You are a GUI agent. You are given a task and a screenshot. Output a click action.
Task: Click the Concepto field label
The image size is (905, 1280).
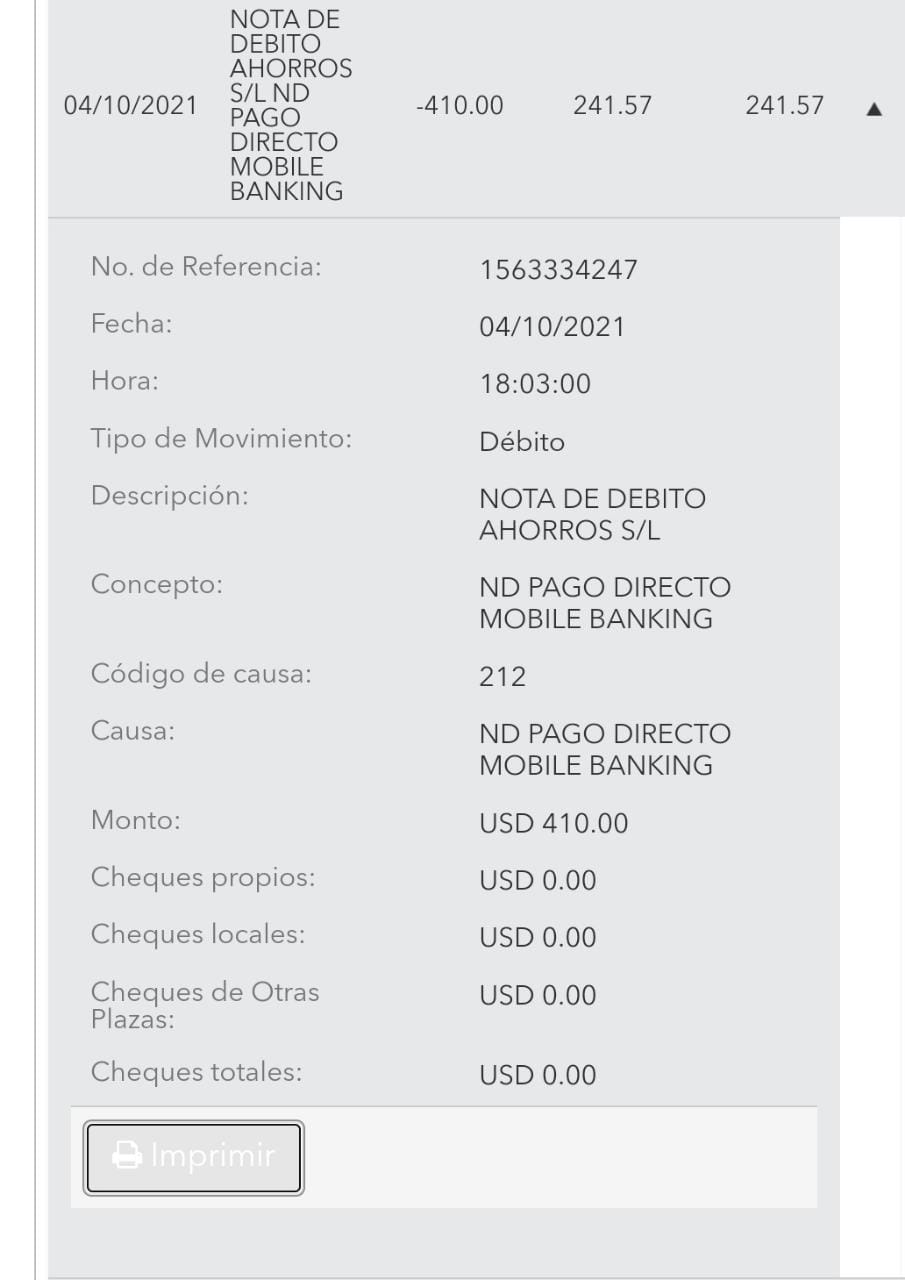coord(156,585)
